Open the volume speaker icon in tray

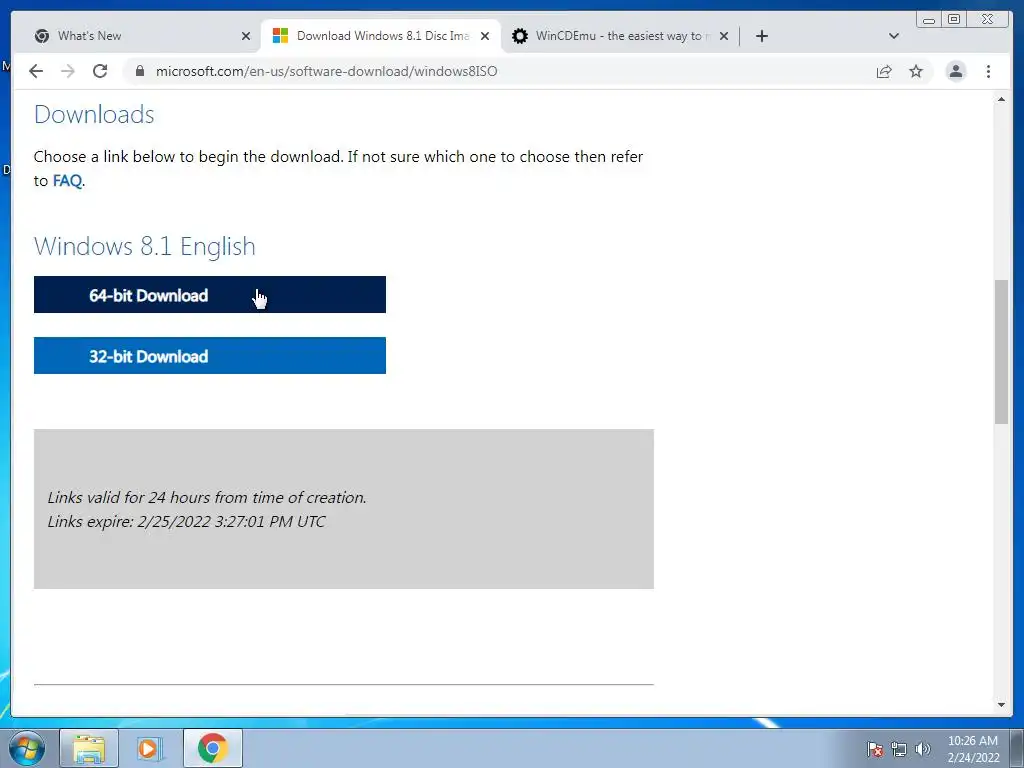point(922,749)
